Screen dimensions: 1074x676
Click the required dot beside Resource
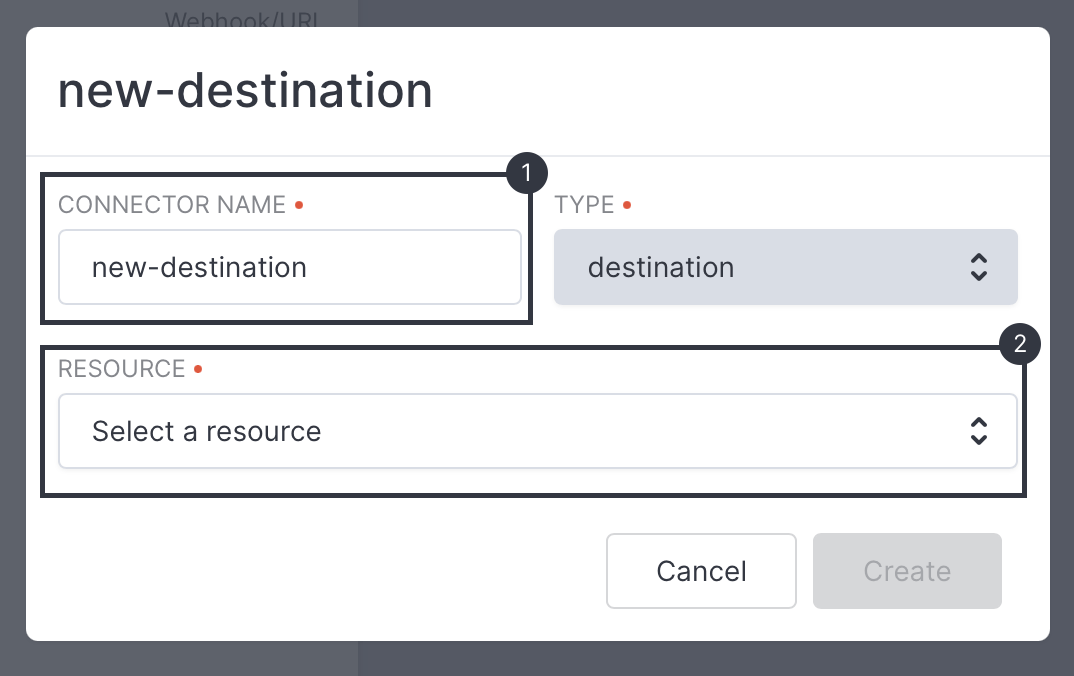click(198, 369)
